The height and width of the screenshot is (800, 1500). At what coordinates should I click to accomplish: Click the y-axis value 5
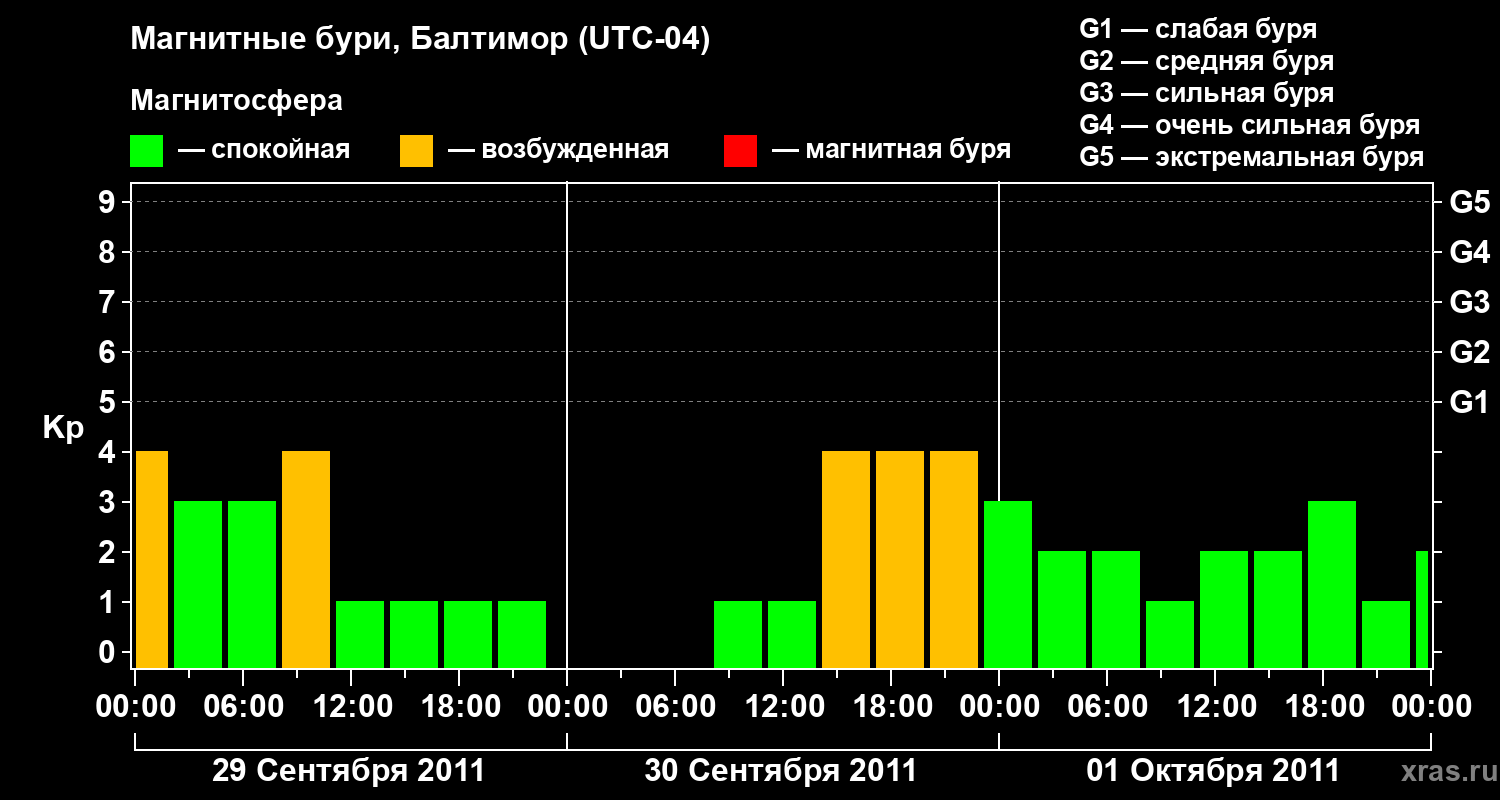[109, 402]
